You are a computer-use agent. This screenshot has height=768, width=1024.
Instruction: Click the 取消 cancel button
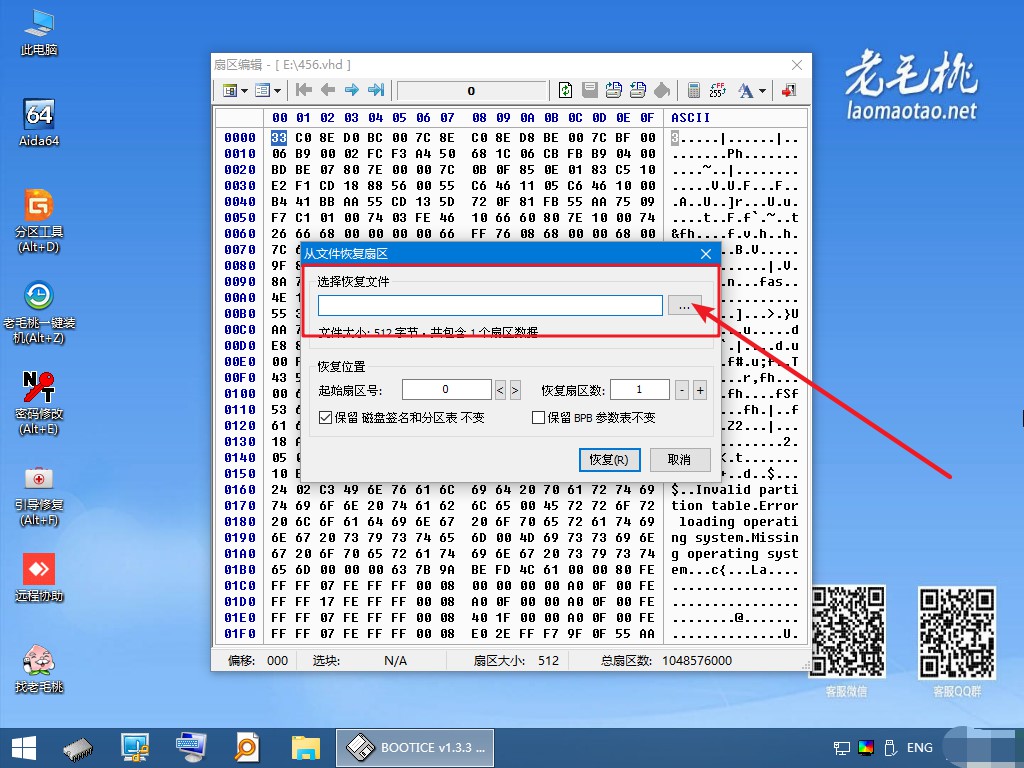[679, 460]
